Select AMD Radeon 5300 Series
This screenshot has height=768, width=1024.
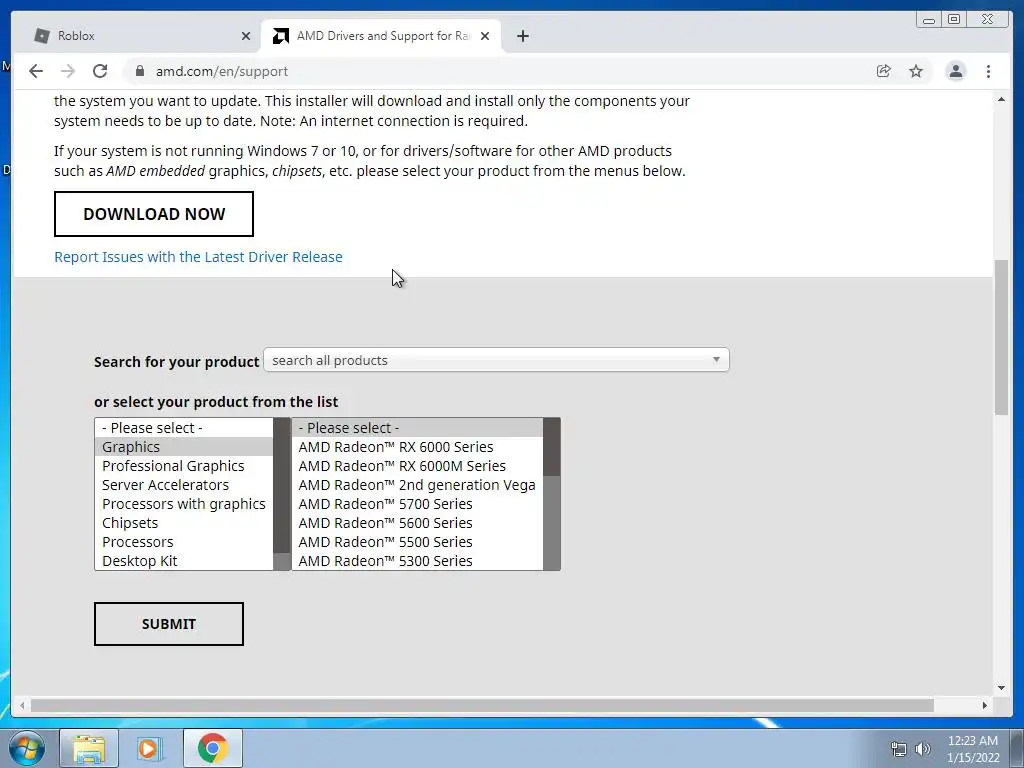[x=417, y=560]
